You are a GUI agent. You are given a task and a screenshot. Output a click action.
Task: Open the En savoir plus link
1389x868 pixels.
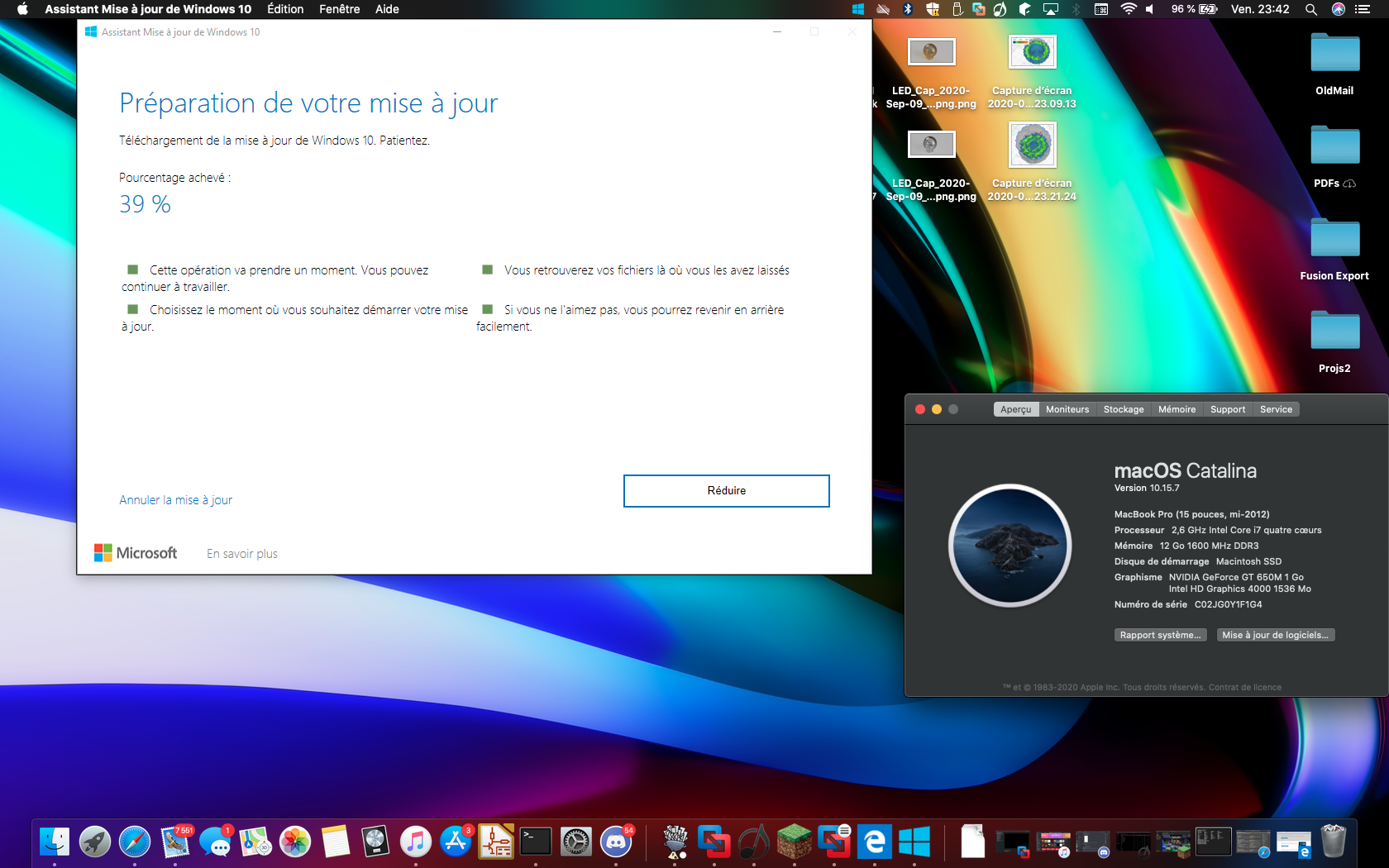241,554
